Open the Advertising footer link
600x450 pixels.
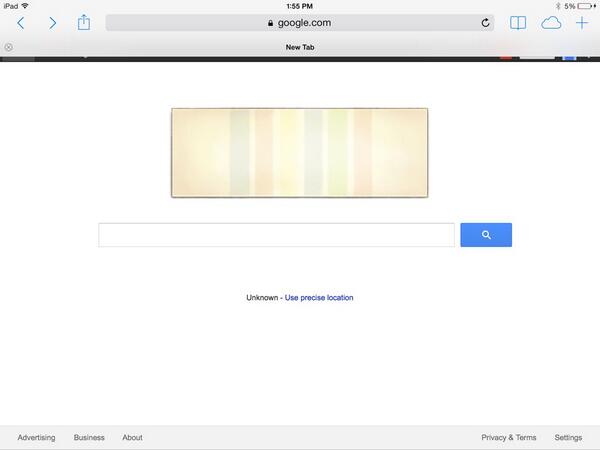pyautogui.click(x=36, y=437)
